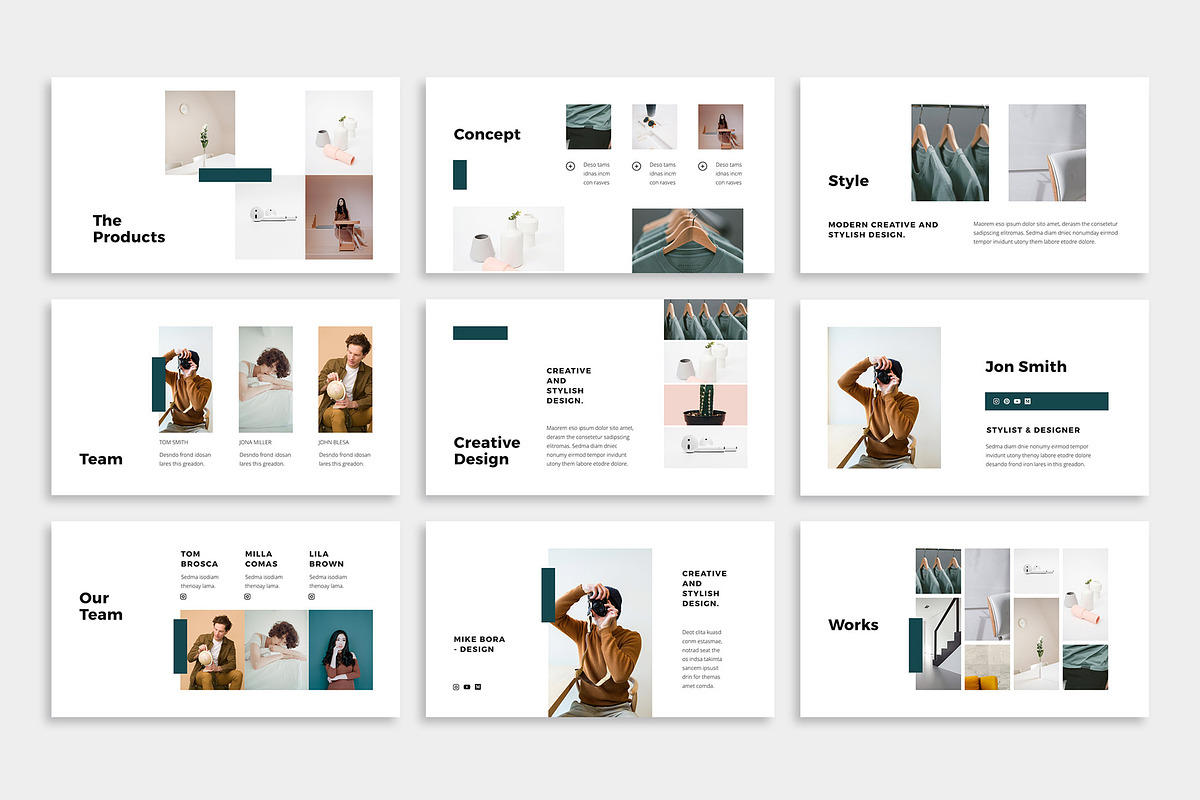This screenshot has width=1200, height=800.
Task: Click the middle plus-circle icon in Concept slide
Action: coord(636,166)
